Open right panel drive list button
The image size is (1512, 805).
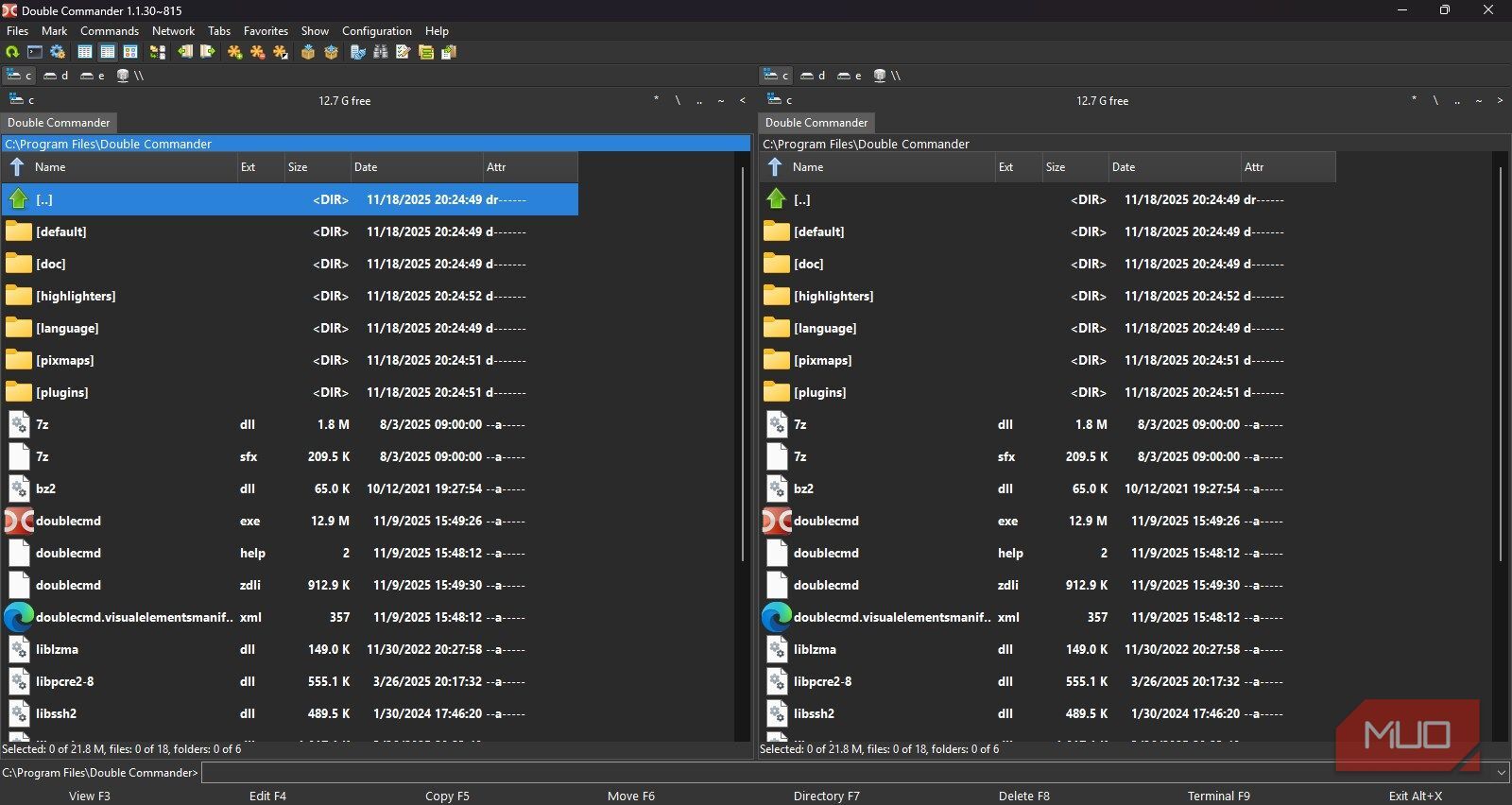tap(778, 100)
